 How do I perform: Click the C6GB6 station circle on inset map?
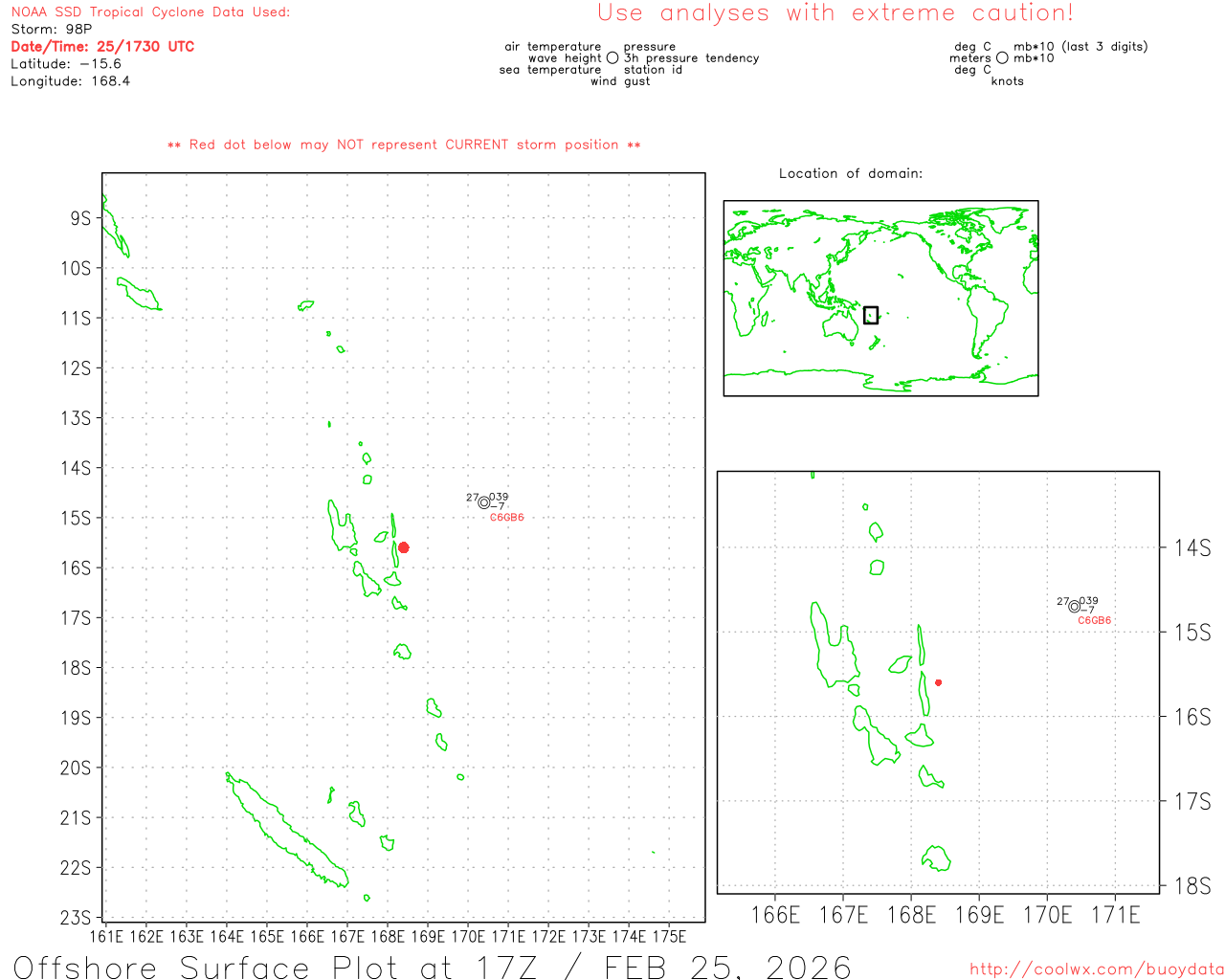(x=1075, y=606)
